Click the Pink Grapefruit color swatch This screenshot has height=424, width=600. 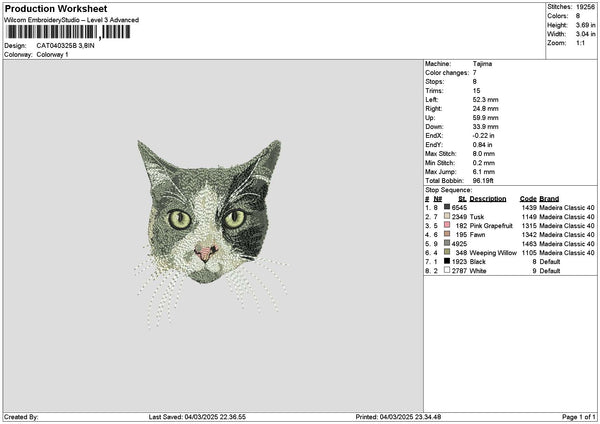point(447,225)
